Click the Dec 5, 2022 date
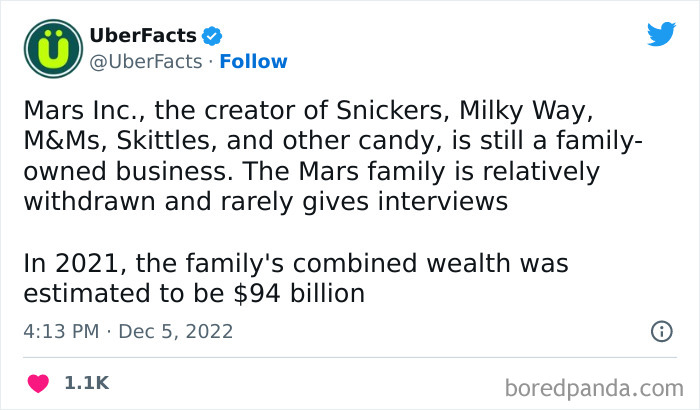The height and width of the screenshot is (410, 700). (x=176, y=331)
